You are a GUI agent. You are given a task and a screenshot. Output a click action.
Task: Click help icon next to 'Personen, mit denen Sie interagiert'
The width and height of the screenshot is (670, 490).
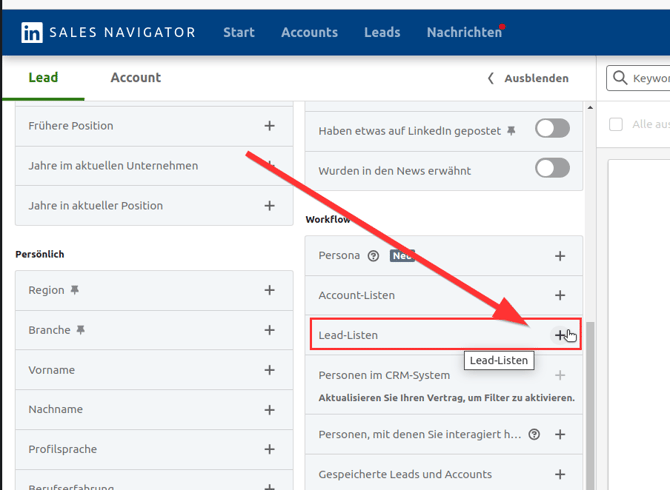tap(534, 435)
